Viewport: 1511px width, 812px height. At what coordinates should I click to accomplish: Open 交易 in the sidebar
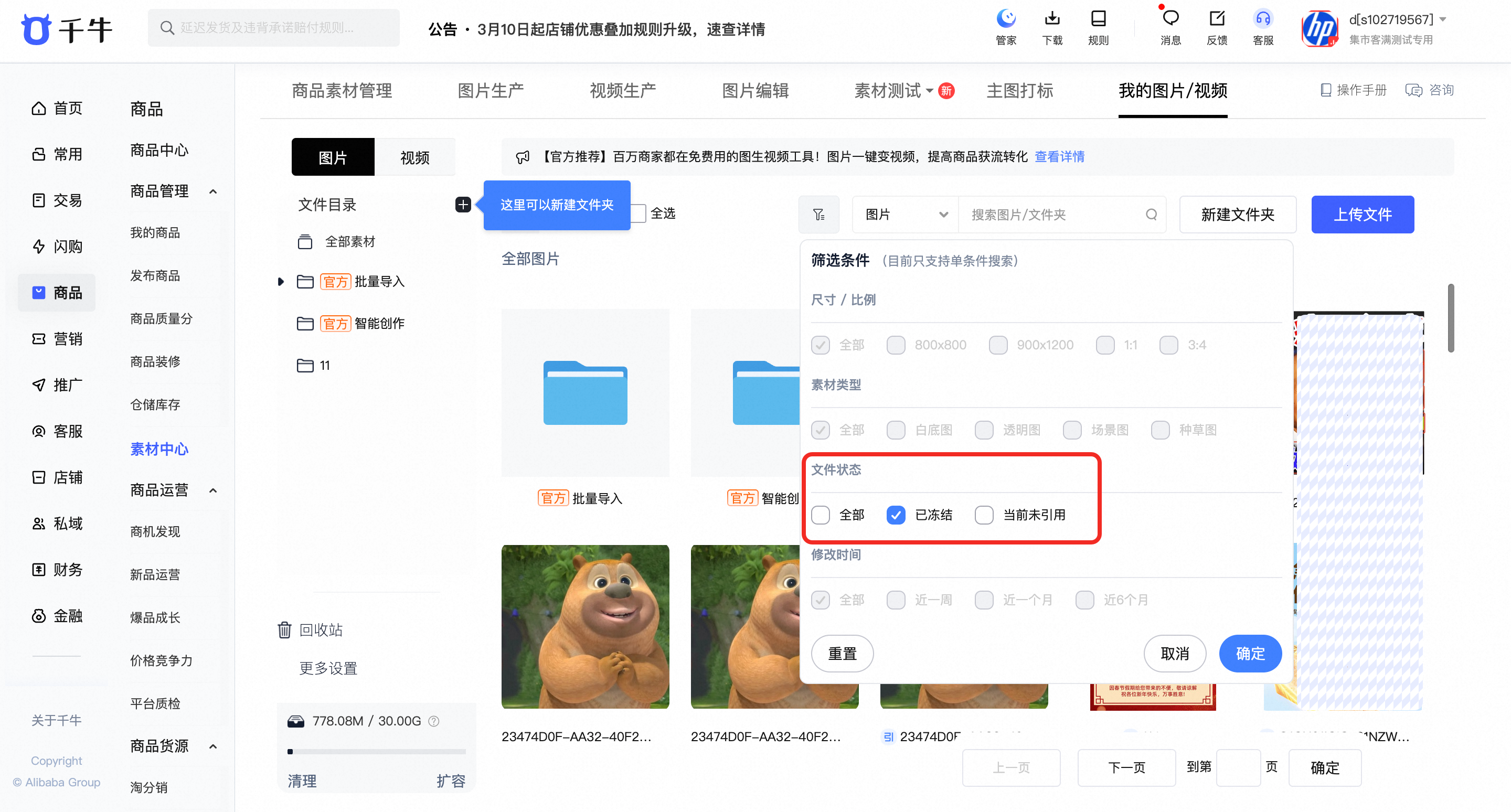point(56,200)
